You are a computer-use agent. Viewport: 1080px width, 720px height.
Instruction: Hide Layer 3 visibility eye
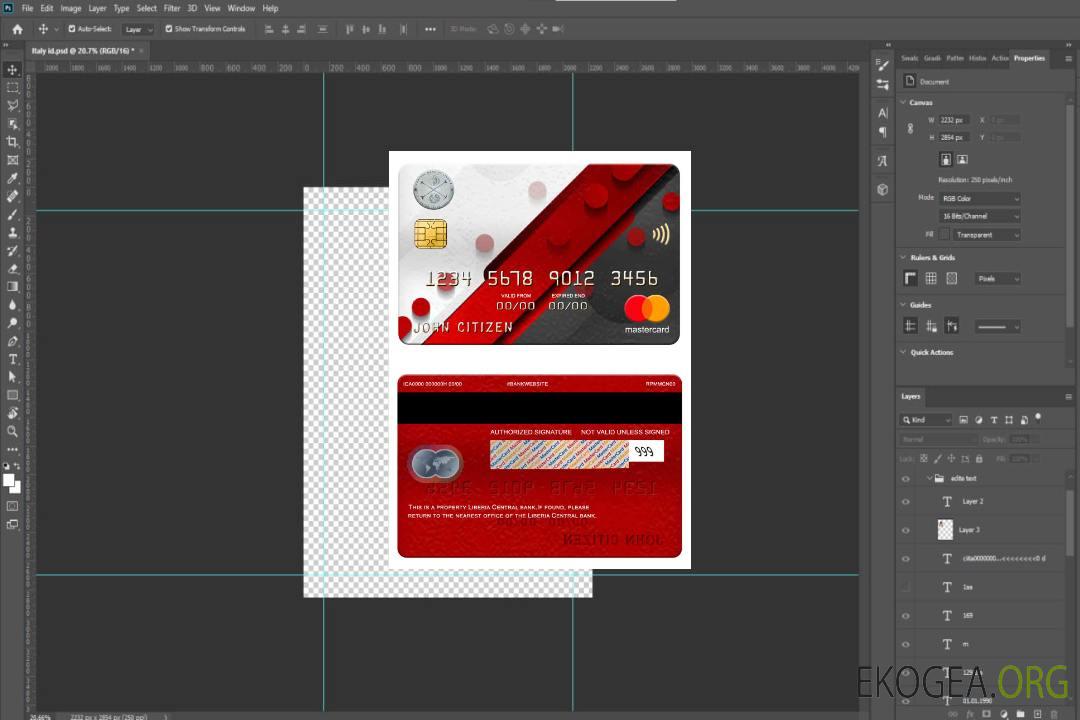(906, 530)
